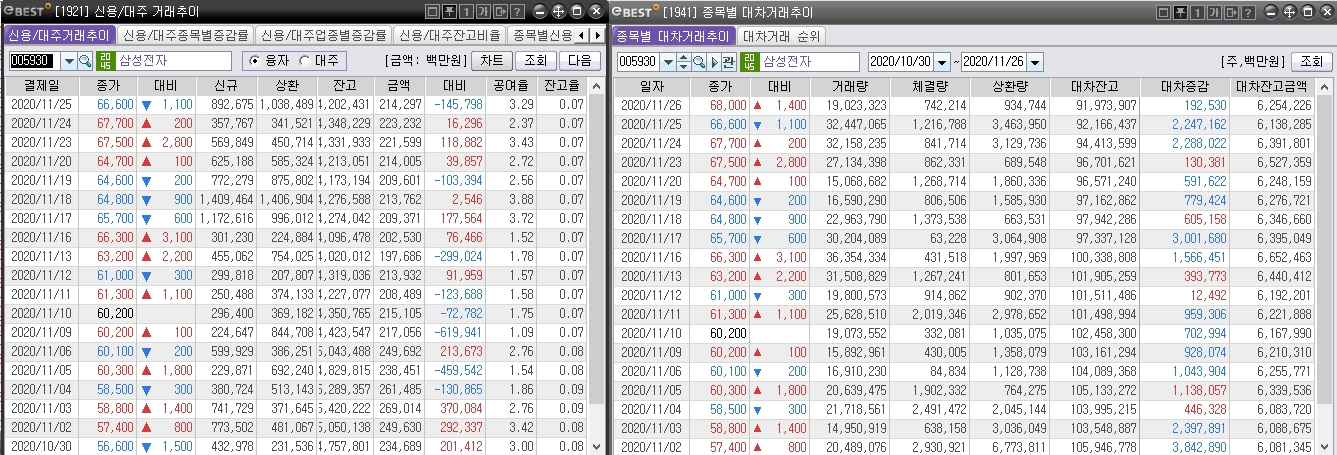Click end date field 2020/11/26
This screenshot has height=455, width=1337.
tap(993, 62)
